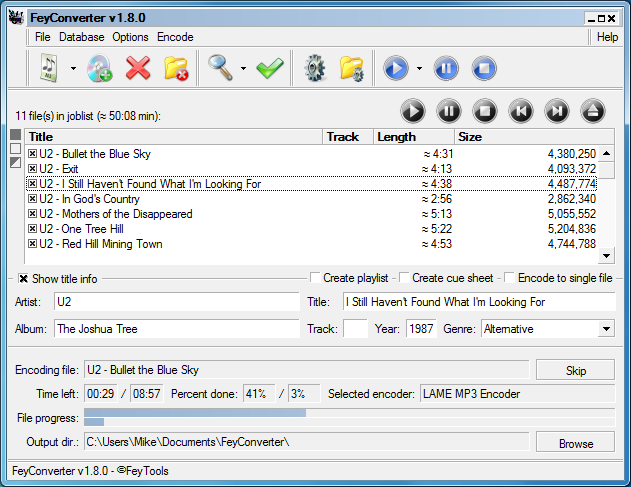Select U2 - One Tree Hill row text
The image size is (631, 487).
point(81,229)
